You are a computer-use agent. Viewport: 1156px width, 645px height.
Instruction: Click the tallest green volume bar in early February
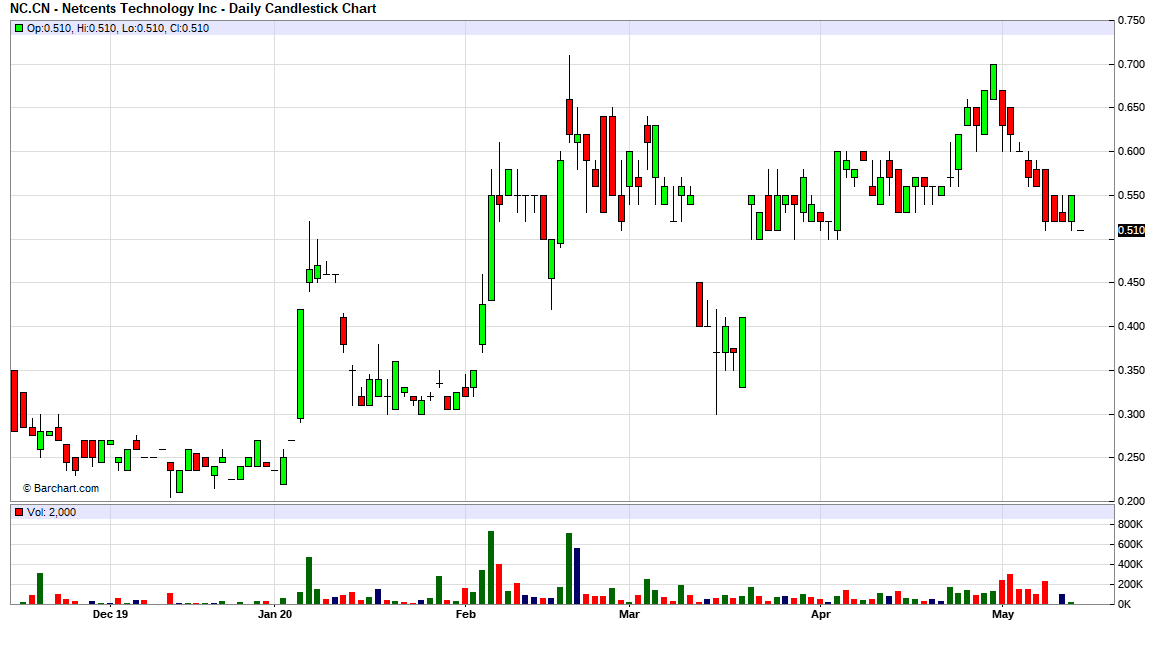[x=491, y=568]
